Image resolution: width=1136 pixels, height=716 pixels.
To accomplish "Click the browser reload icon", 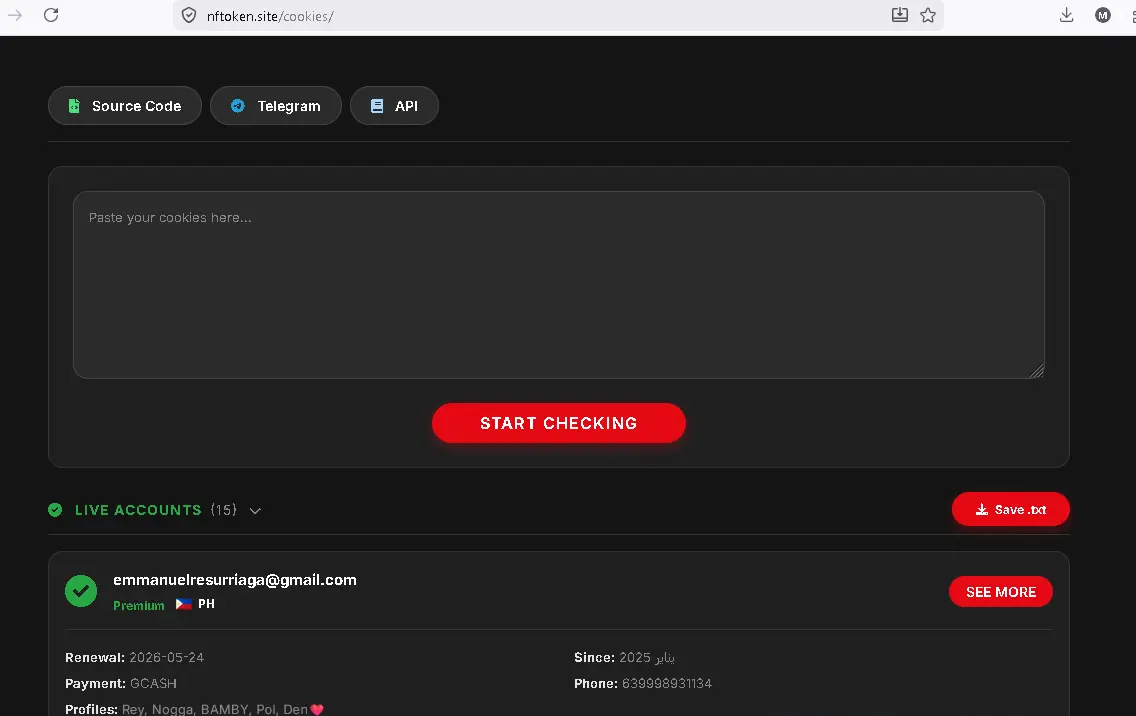I will (x=51, y=15).
